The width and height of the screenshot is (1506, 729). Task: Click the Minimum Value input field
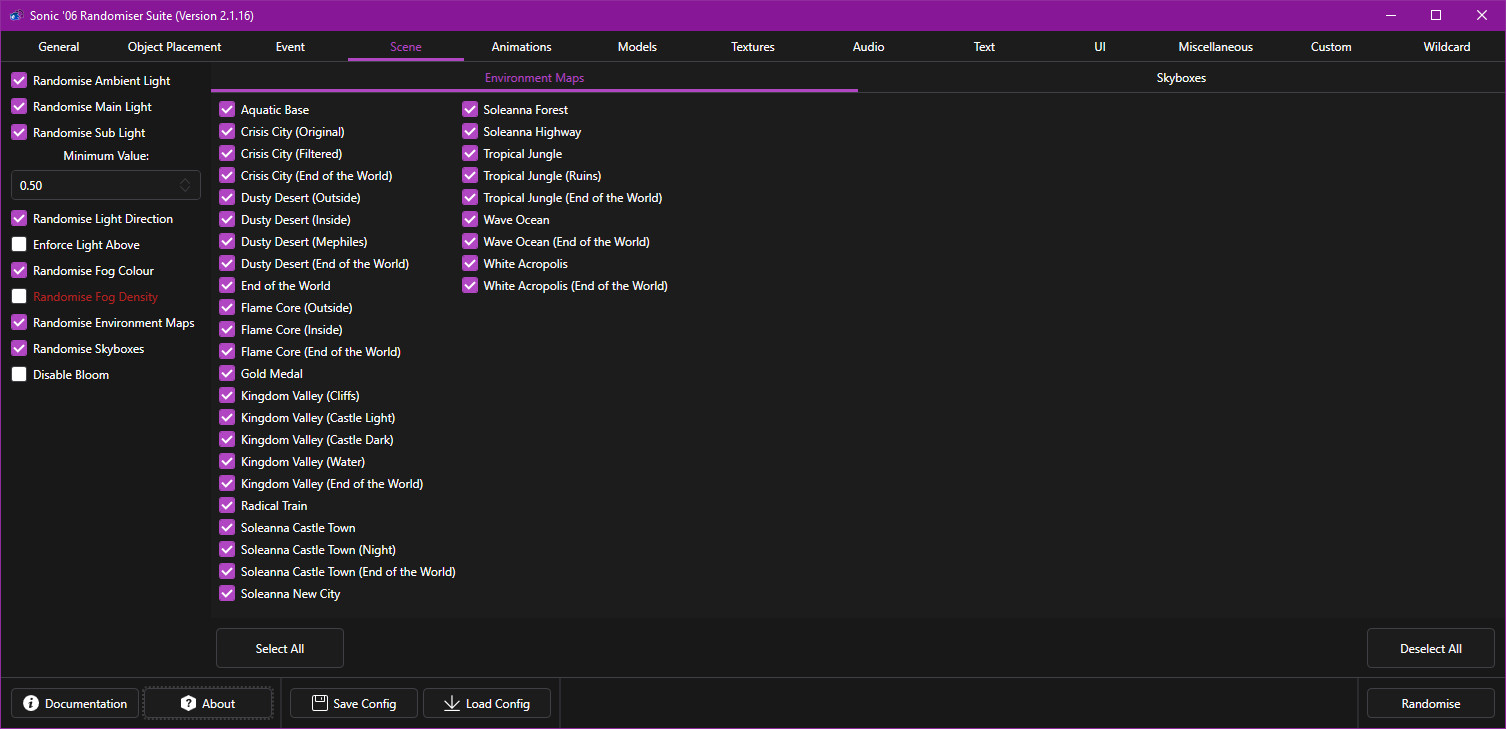click(x=95, y=185)
